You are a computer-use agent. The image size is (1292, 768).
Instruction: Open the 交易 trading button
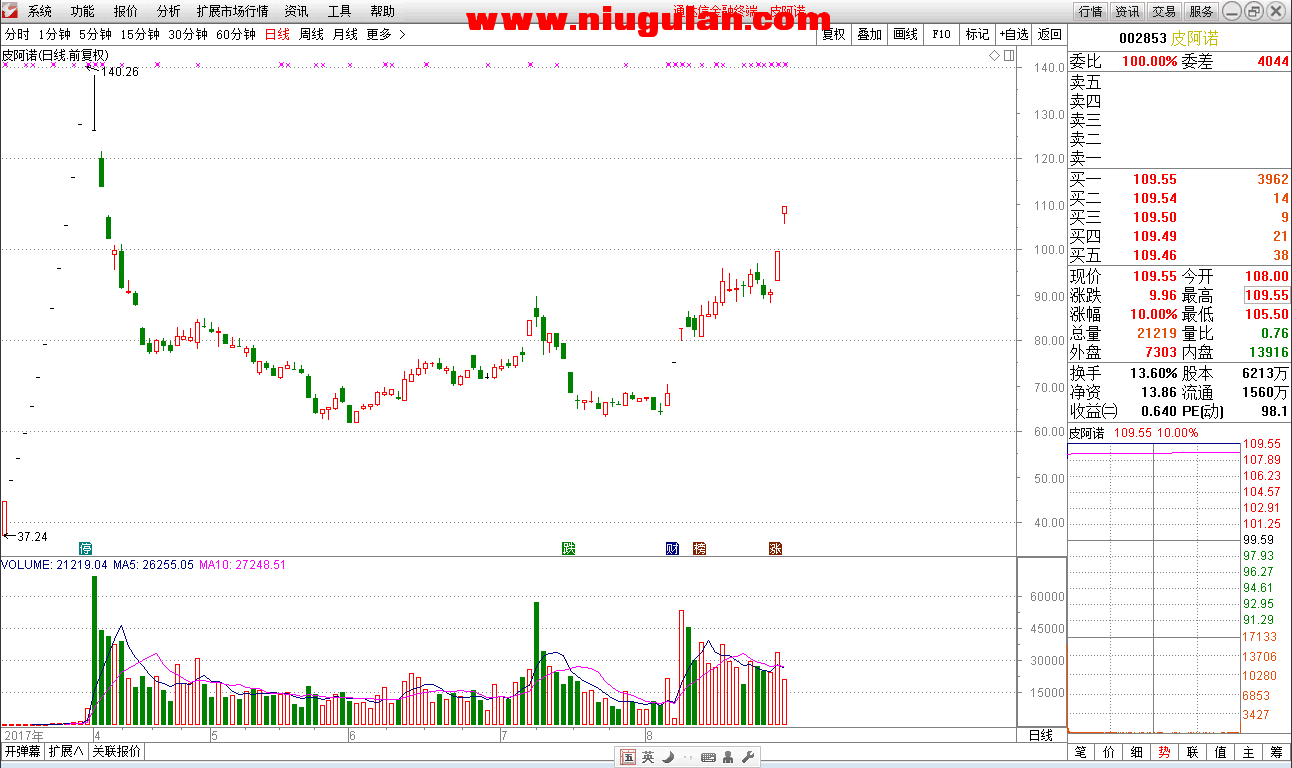point(1164,12)
